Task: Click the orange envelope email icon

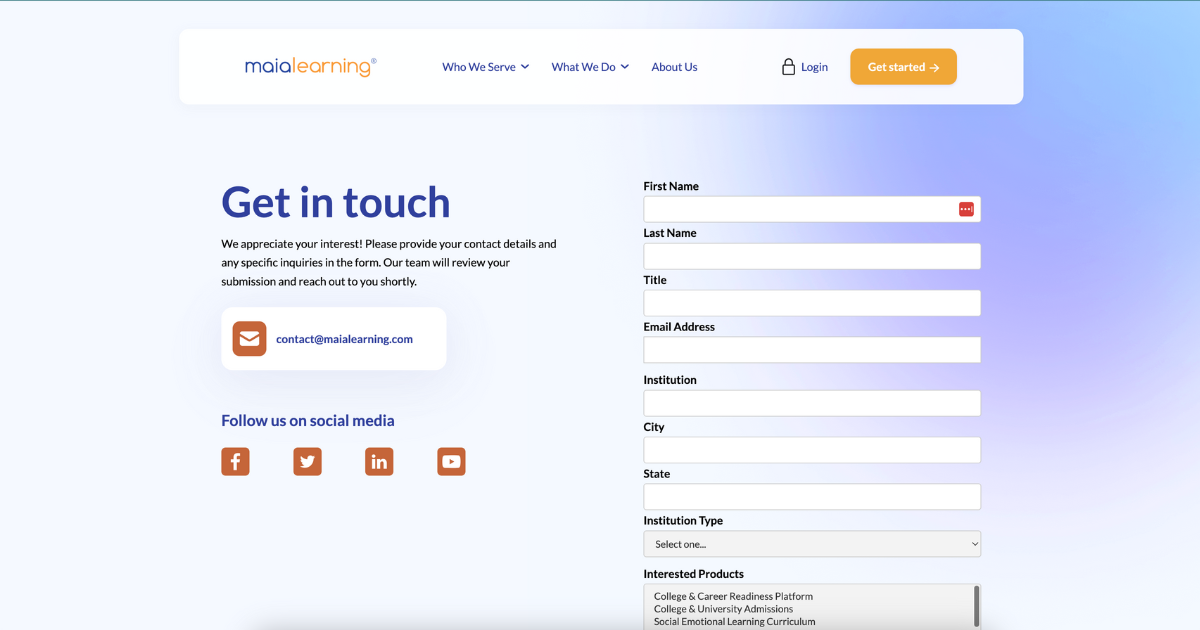Action: tap(249, 339)
